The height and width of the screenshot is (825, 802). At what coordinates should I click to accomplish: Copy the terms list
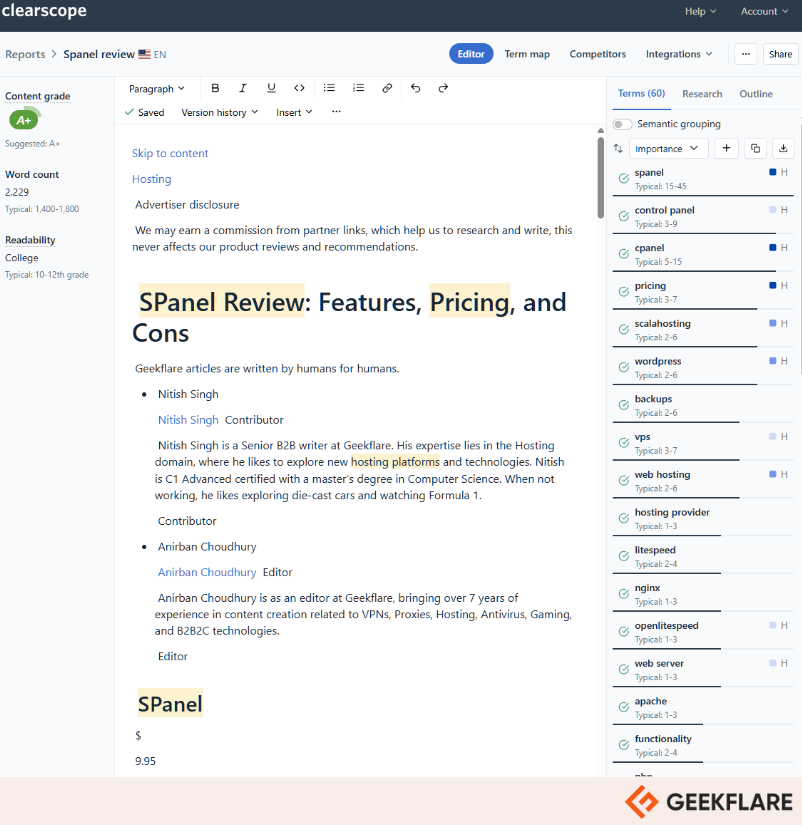coord(755,148)
